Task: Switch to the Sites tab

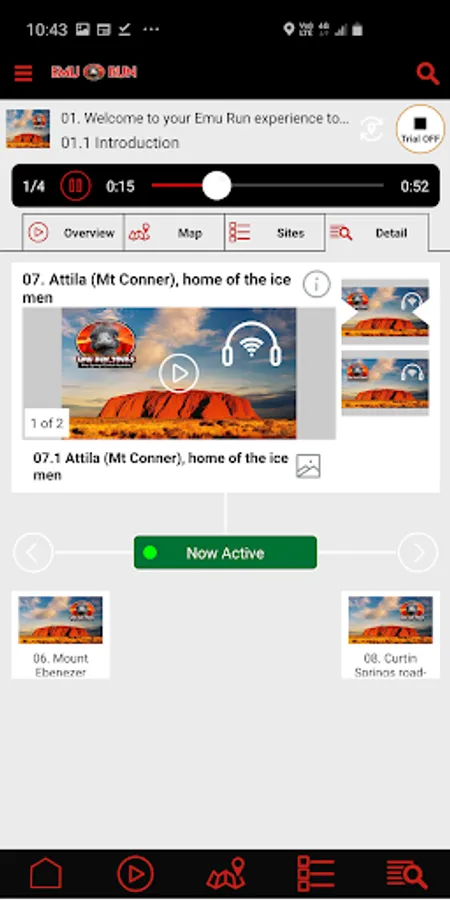Action: pyautogui.click(x=275, y=233)
